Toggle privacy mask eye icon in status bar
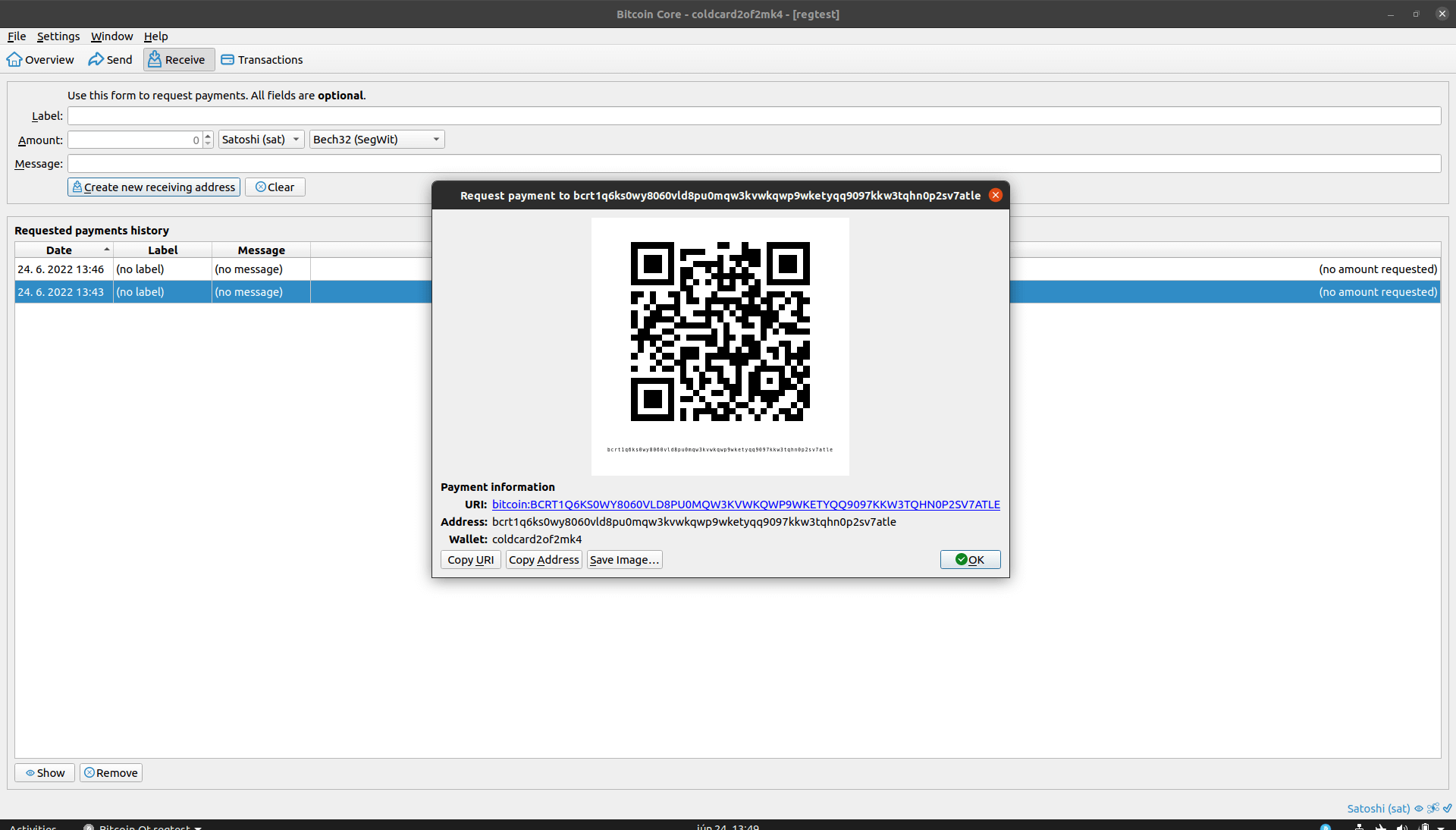Screen dimensions: 1456x830 pyautogui.click(x=1419, y=809)
